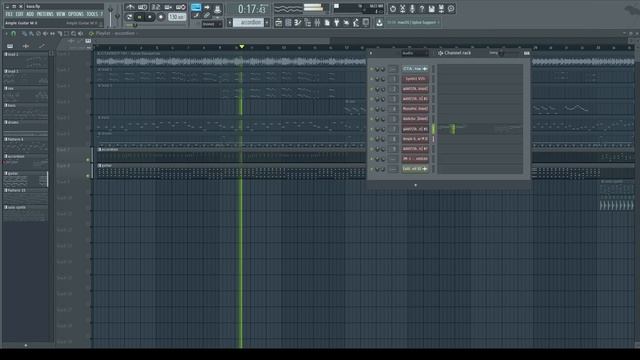Open the Channel rack options menu arrow
The width and height of the screenshot is (640, 360).
[371, 53]
